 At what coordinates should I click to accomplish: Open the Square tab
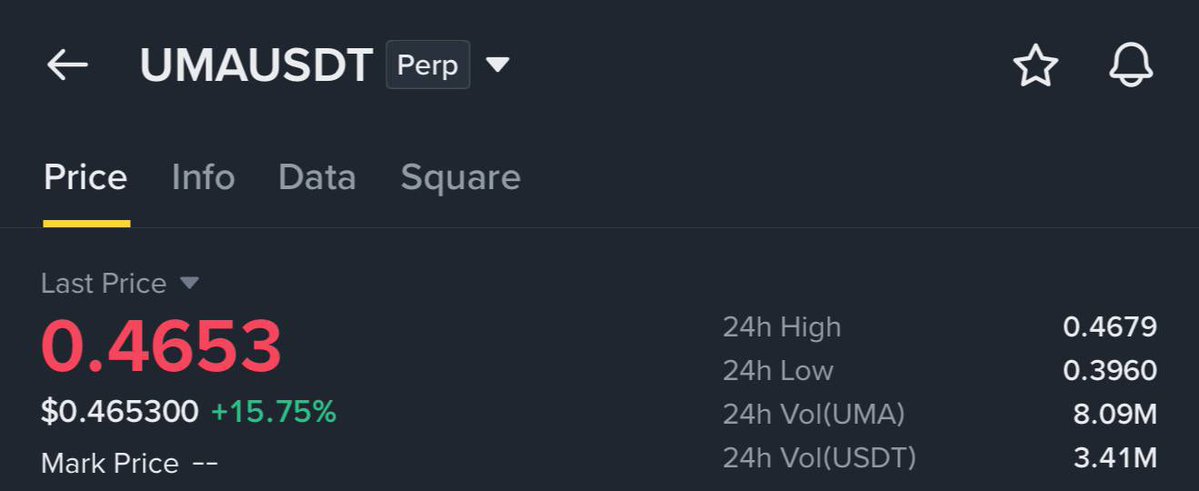[460, 179]
